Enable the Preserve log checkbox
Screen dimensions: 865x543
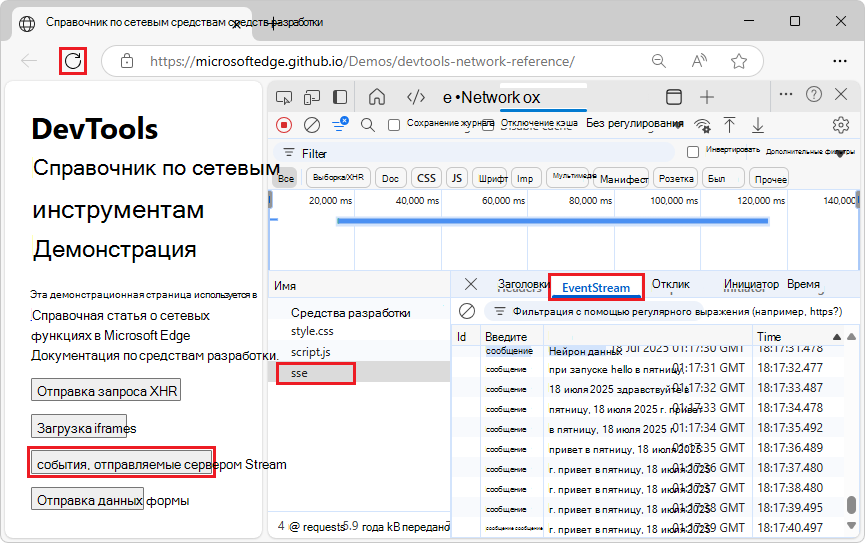[394, 125]
